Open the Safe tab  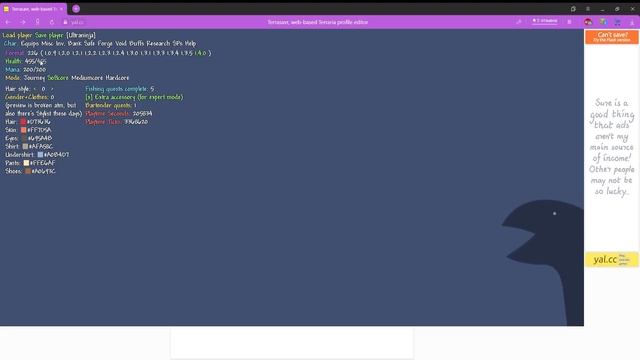click(x=90, y=44)
